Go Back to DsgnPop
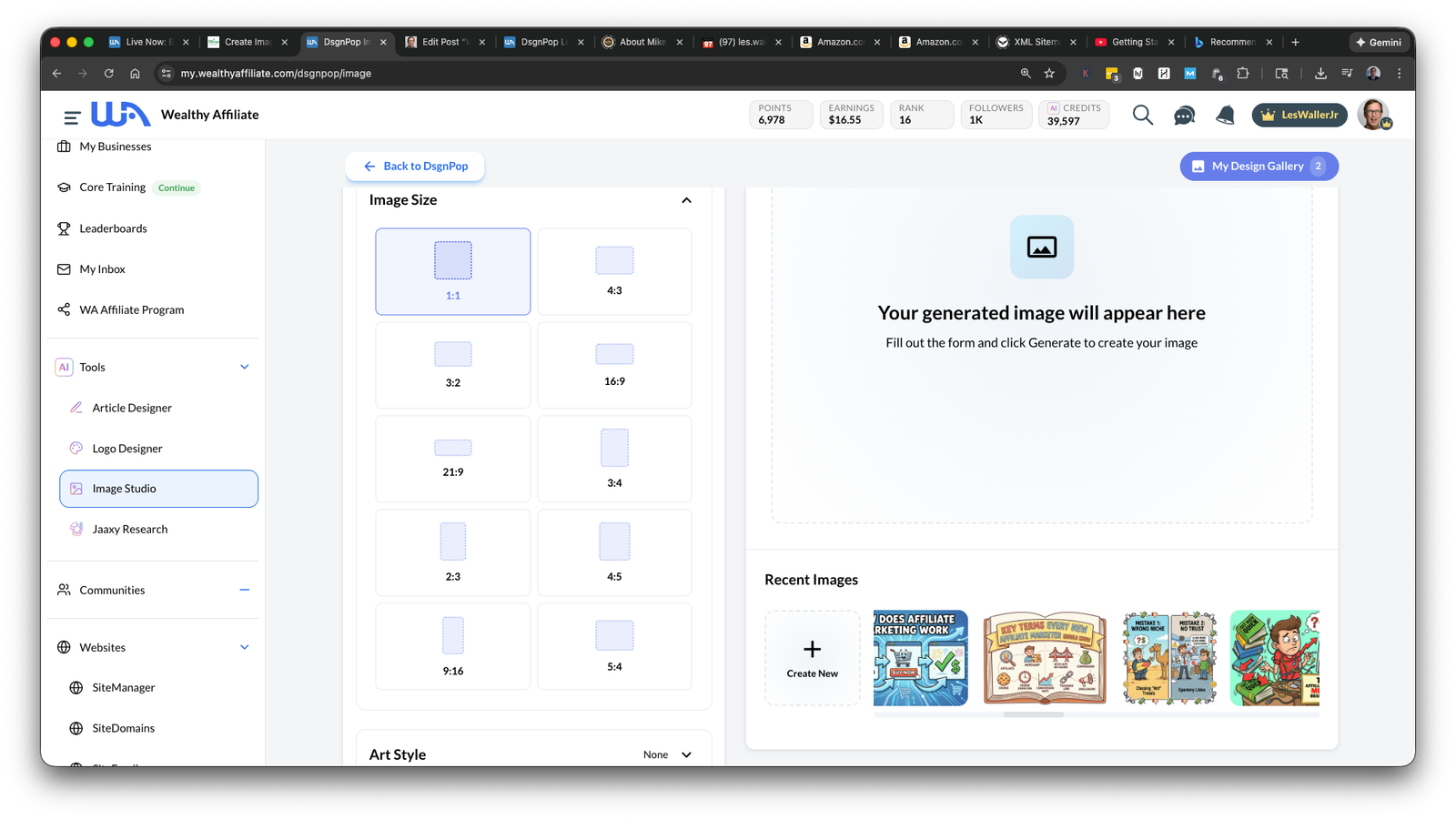This screenshot has height=820, width=1456. [x=415, y=167]
